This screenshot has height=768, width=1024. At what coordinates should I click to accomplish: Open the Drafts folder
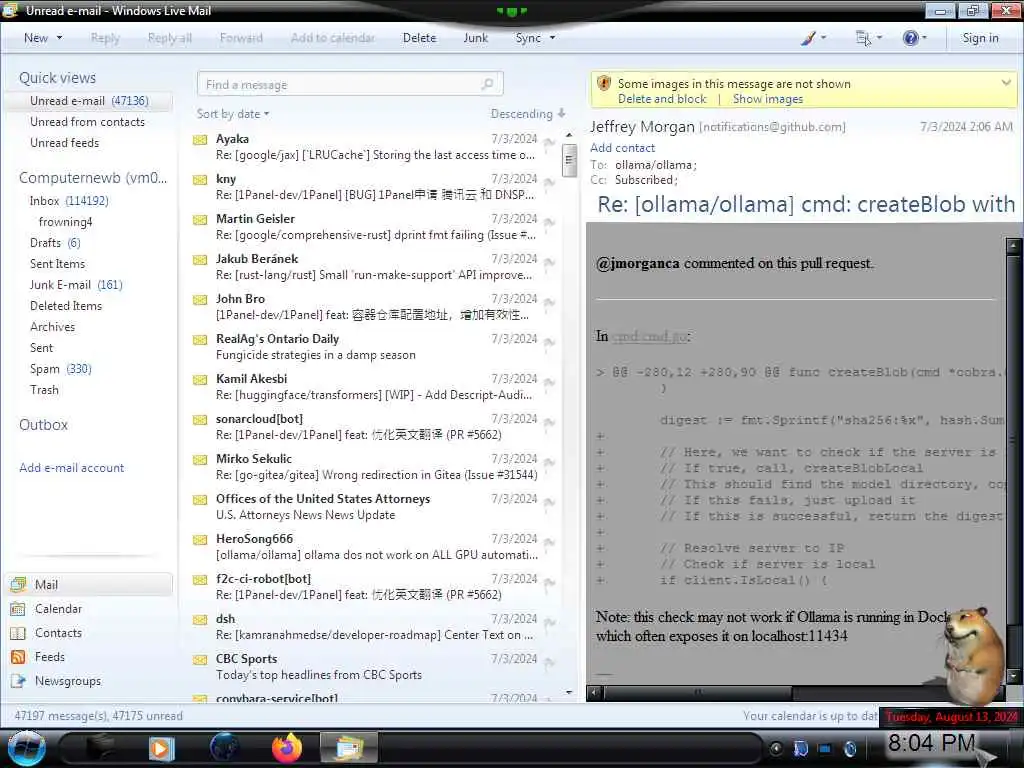point(55,243)
